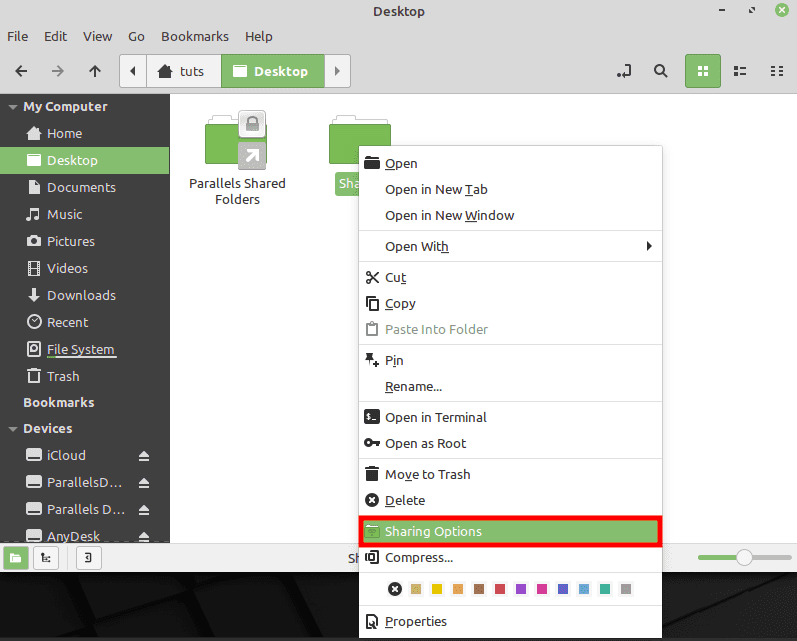Image resolution: width=797 pixels, height=641 pixels.
Task: Show the tree view in the sidebar
Action: tap(45, 558)
